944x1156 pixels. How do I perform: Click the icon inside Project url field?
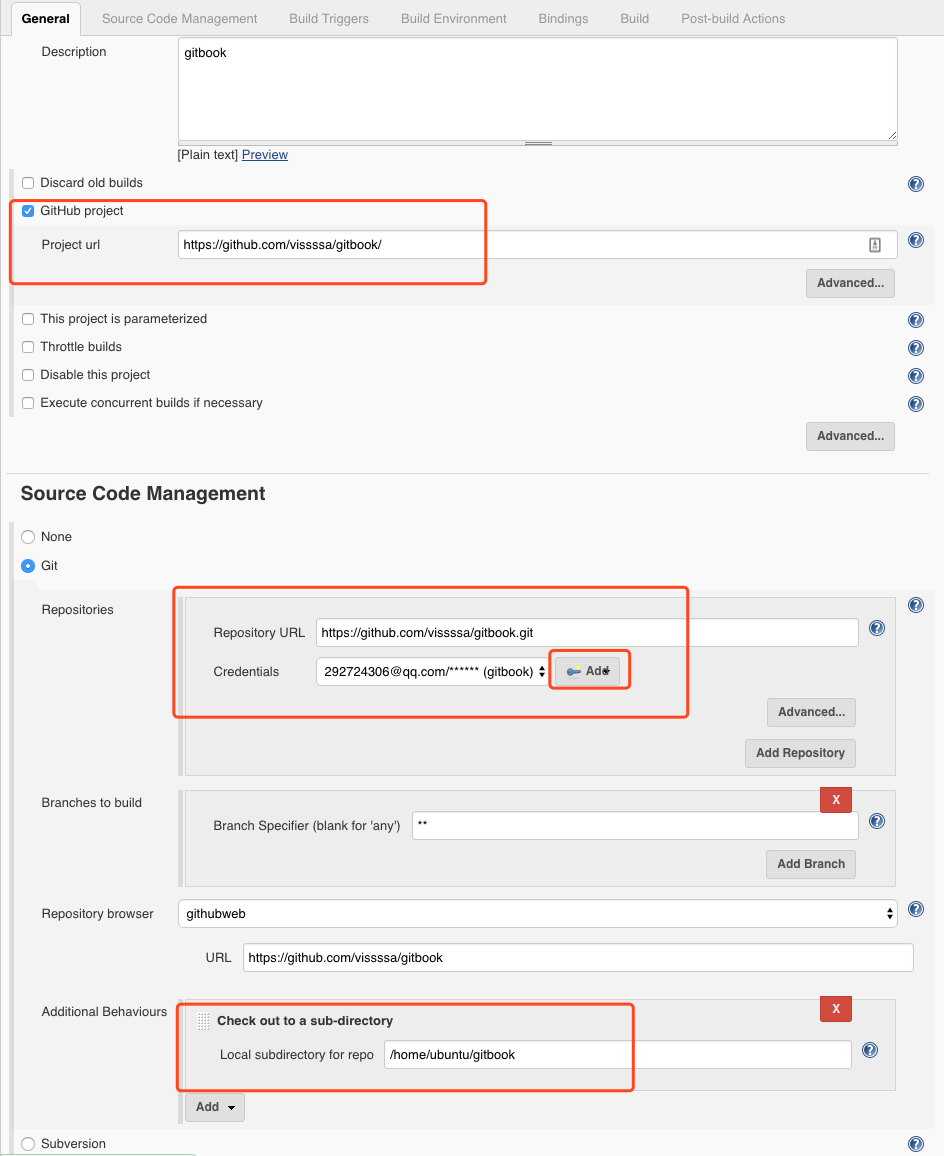click(875, 245)
